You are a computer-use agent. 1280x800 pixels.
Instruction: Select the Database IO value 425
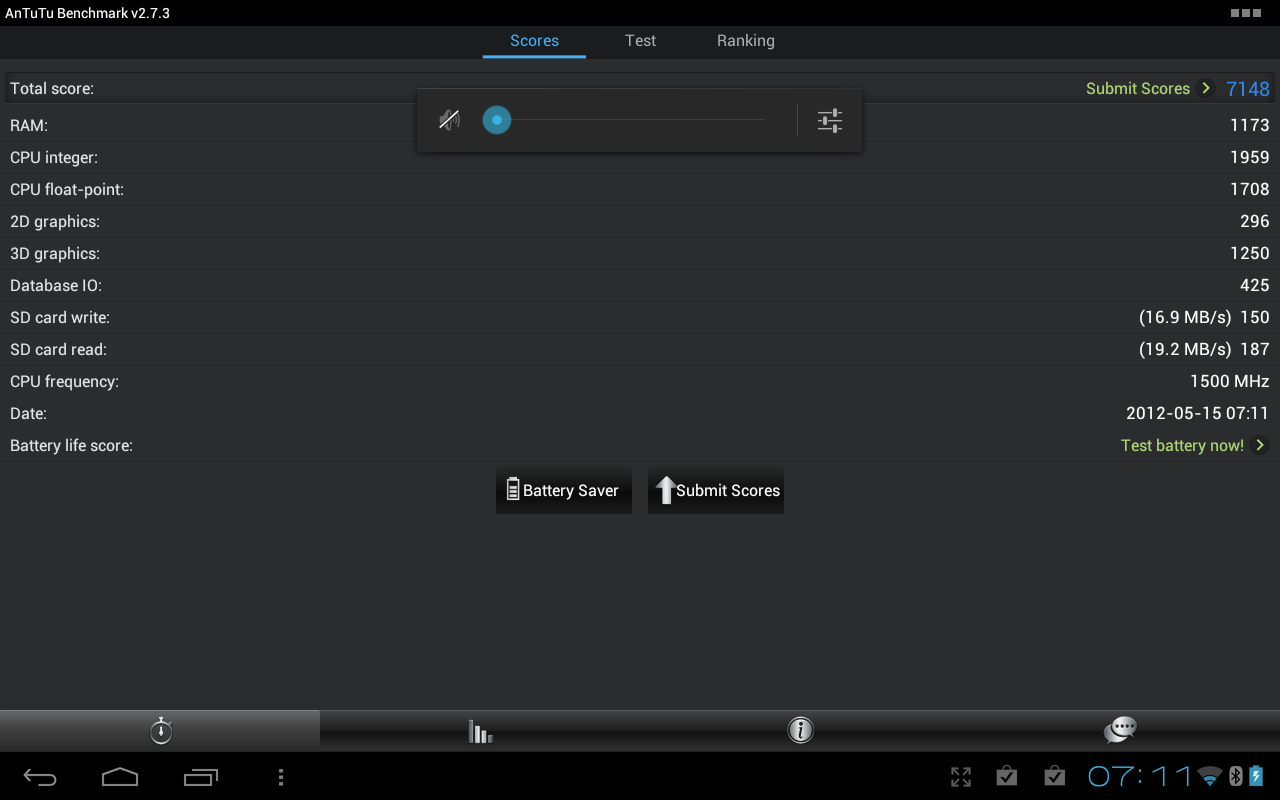(x=1255, y=285)
